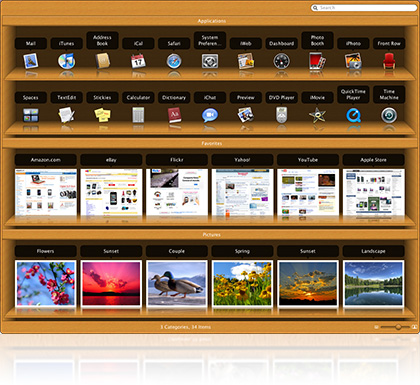Open the Front Row red chair icon
This screenshot has height=385, width=420.
coord(389,61)
